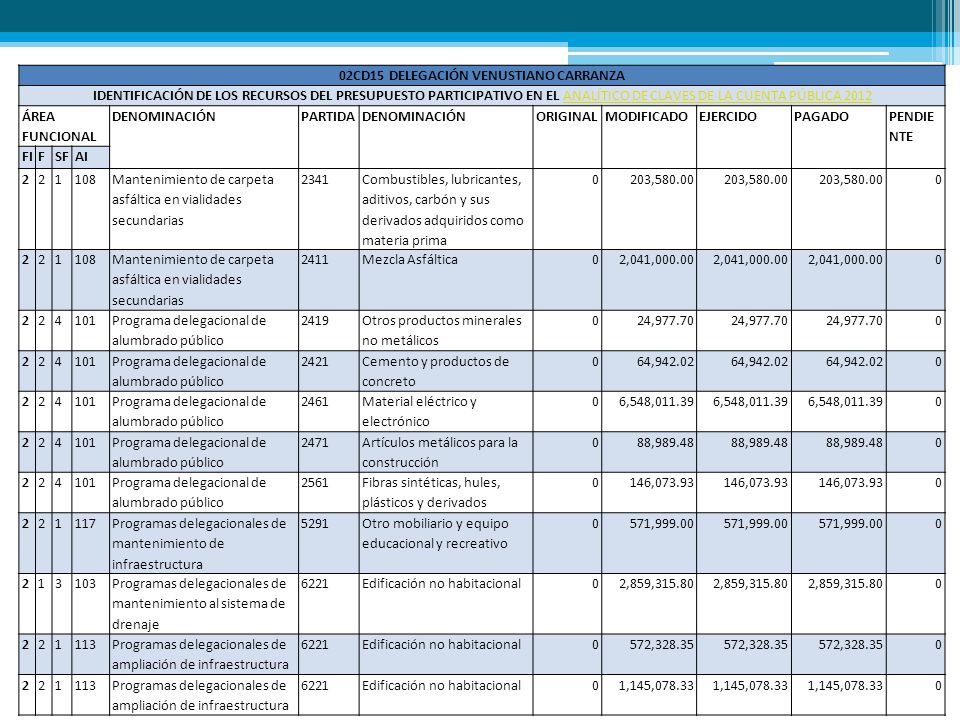
Task: Select modificado value 146,073.93
Action: (x=662, y=482)
